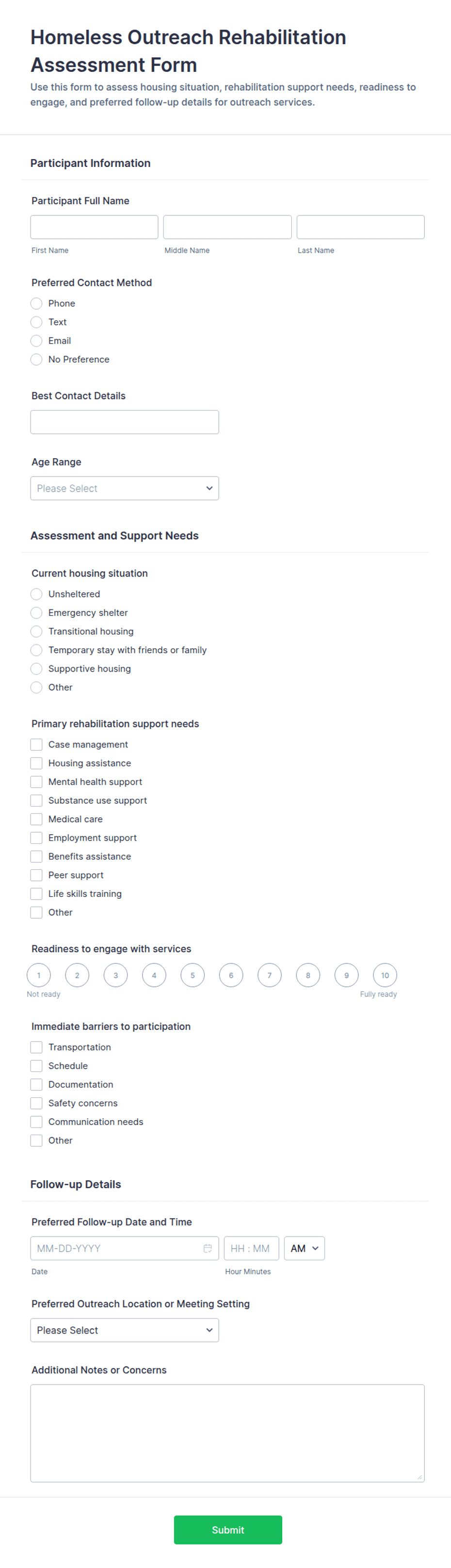Select the Phone contact method radio
The height and width of the screenshot is (1568, 451).
(x=36, y=303)
